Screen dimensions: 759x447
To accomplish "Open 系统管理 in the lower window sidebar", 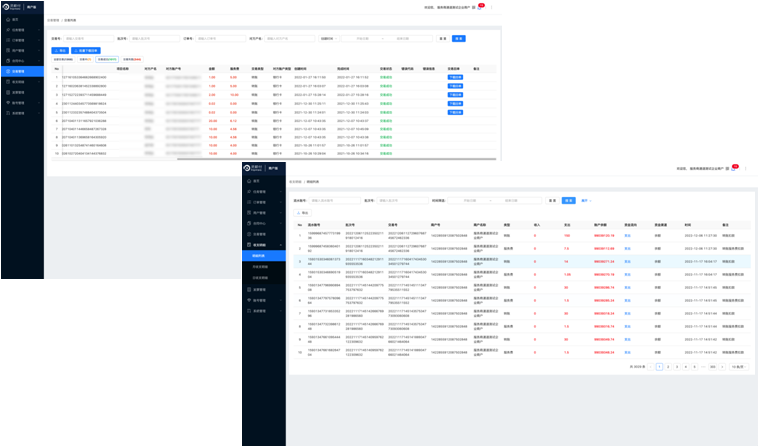I will point(264,311).
